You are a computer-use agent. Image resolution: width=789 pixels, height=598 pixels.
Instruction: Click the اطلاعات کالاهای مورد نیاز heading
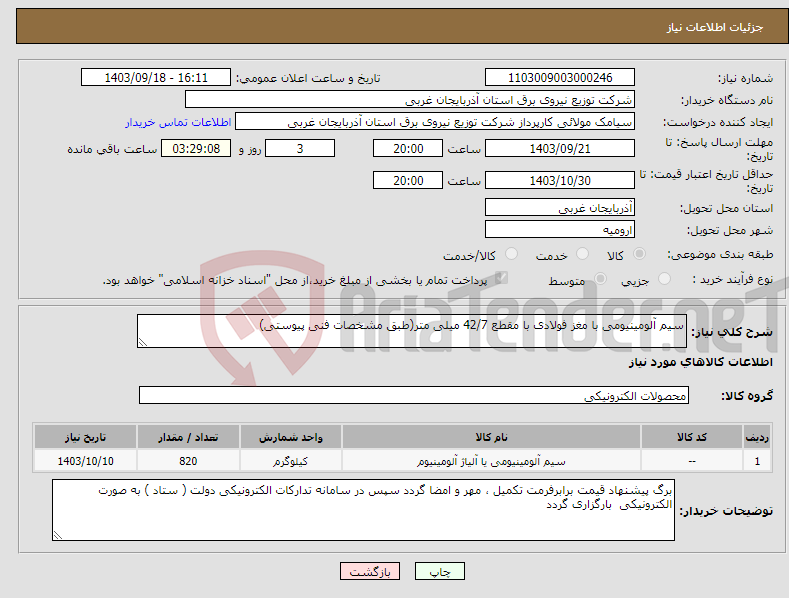pyautogui.click(x=700, y=362)
